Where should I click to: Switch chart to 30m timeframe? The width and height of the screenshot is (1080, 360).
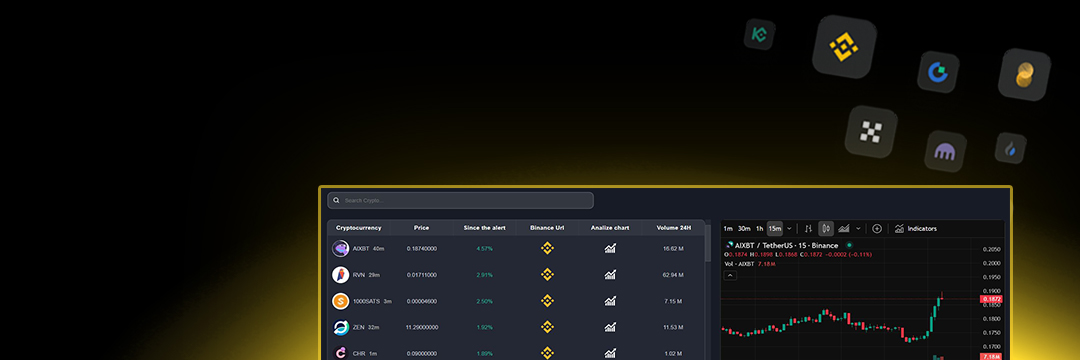pyautogui.click(x=744, y=229)
